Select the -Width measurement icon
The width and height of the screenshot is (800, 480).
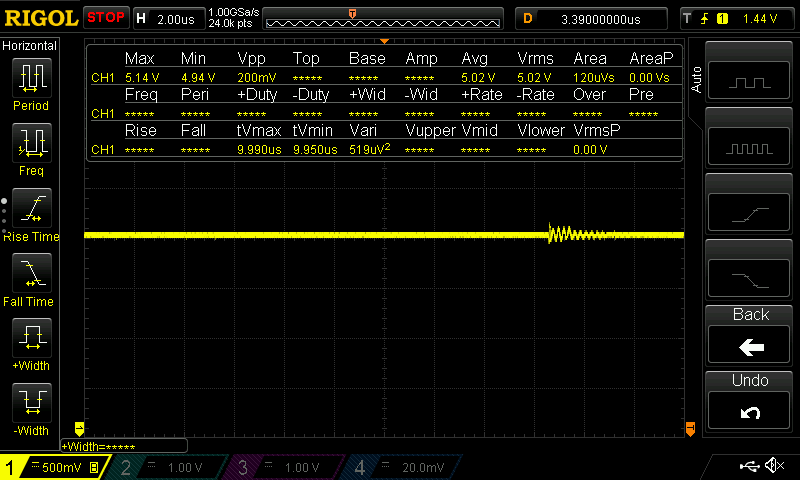[x=32, y=402]
